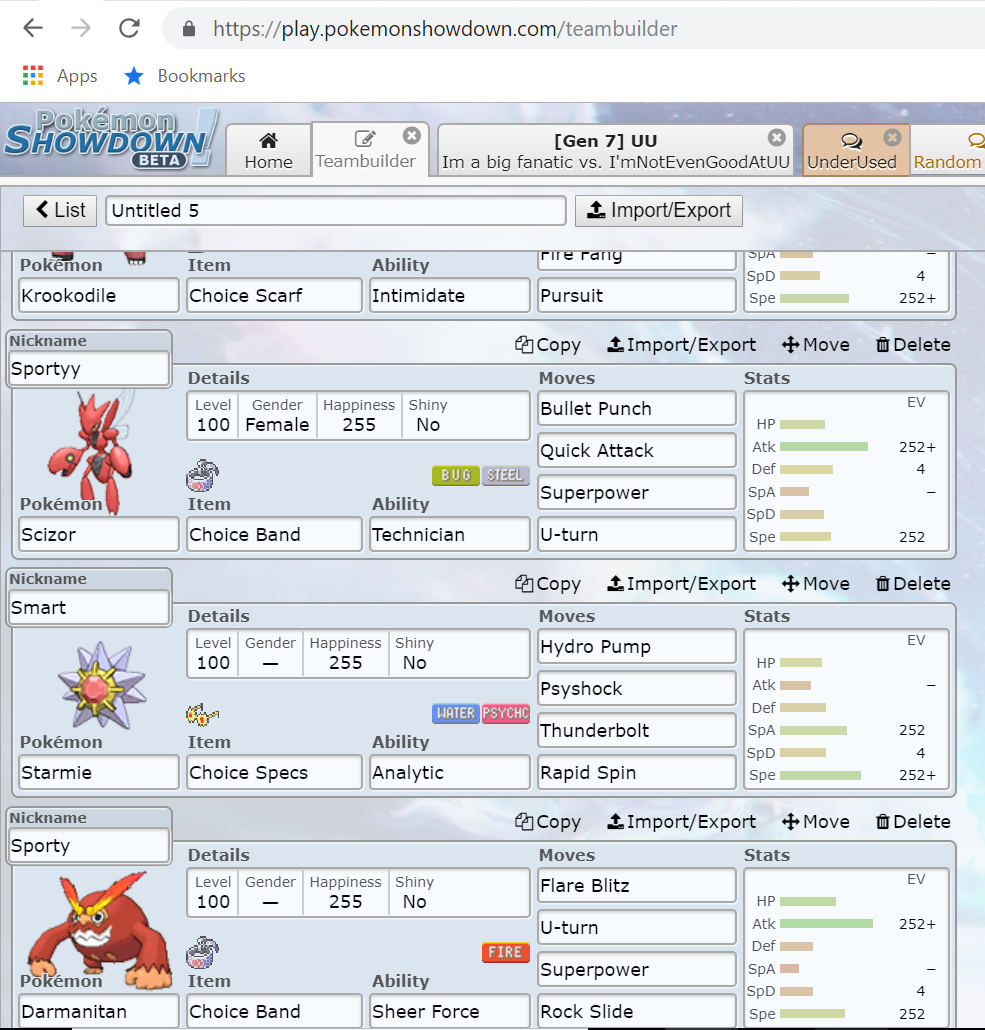
Task: Copy the Starmie set
Action: coord(548,584)
